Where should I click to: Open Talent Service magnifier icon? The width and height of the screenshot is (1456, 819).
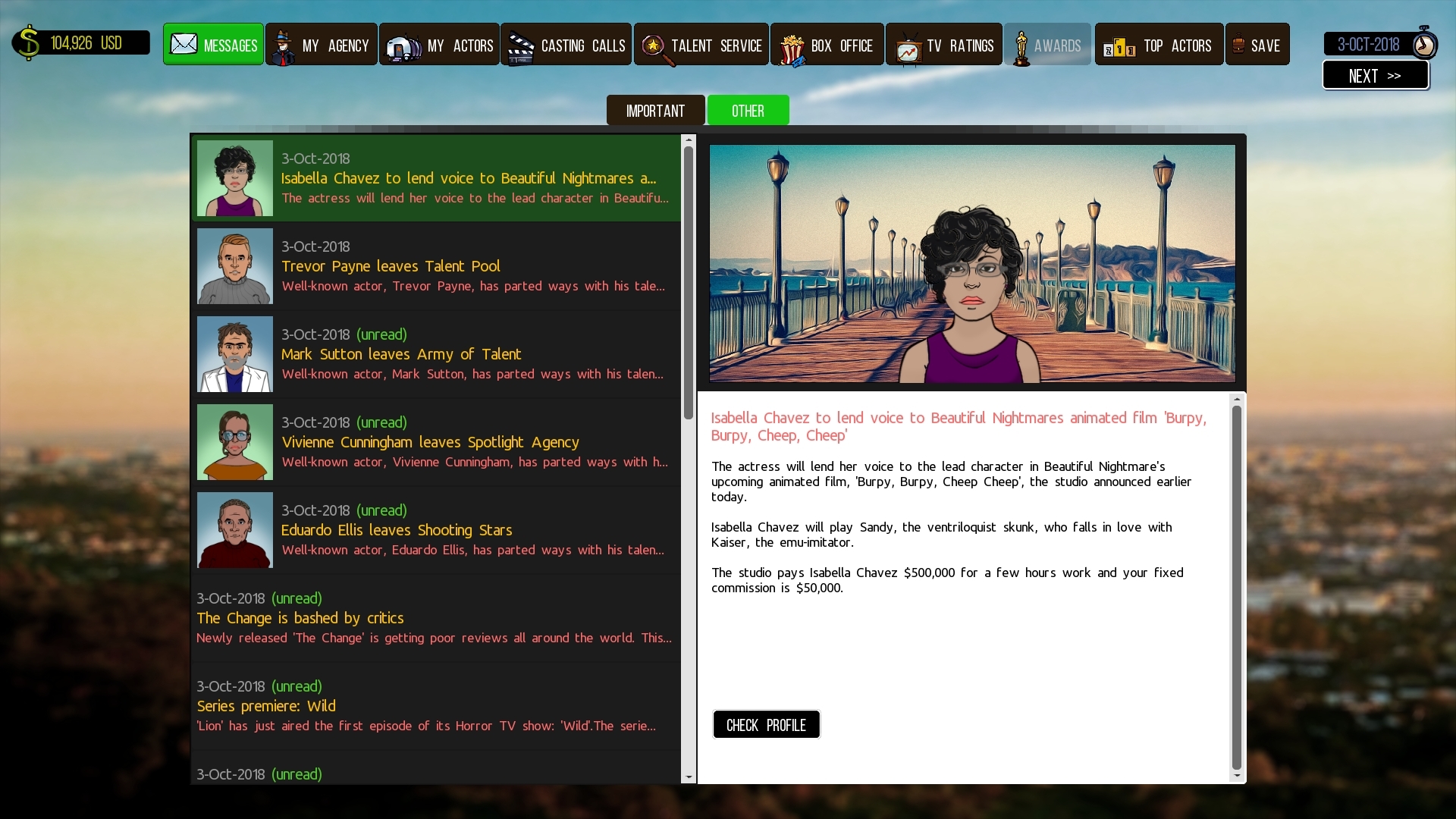pyautogui.click(x=654, y=47)
